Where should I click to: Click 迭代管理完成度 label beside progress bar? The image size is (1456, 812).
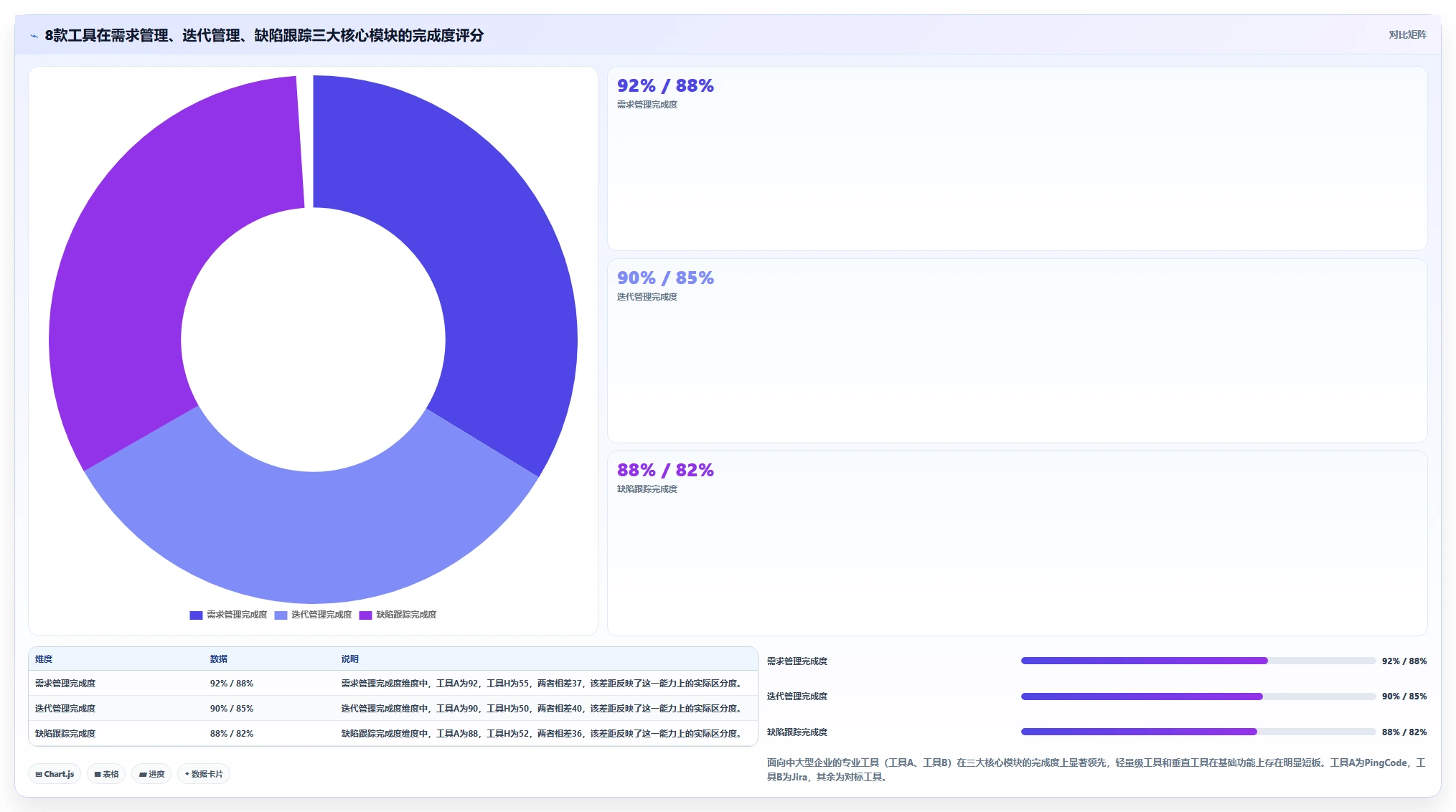(x=797, y=697)
